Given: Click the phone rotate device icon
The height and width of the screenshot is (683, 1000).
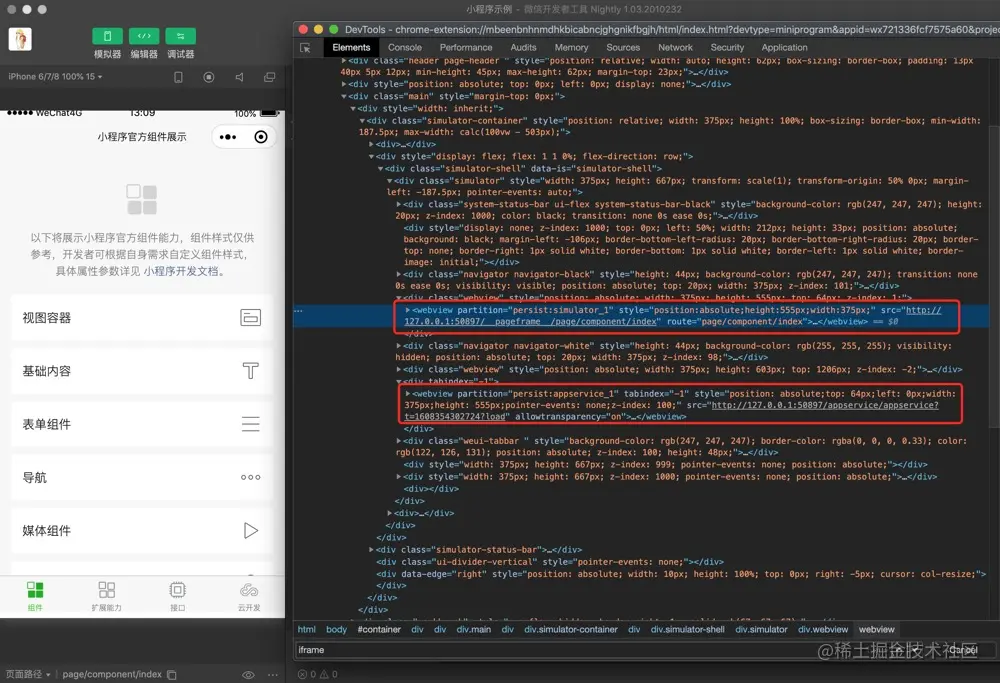Looking at the screenshot, I should 179,77.
